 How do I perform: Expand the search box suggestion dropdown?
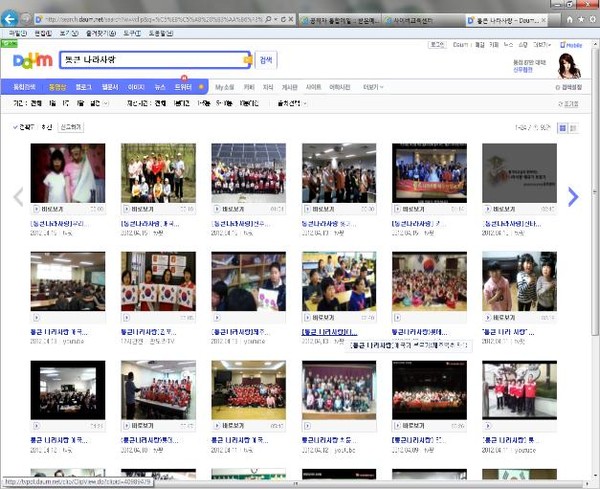245,60
